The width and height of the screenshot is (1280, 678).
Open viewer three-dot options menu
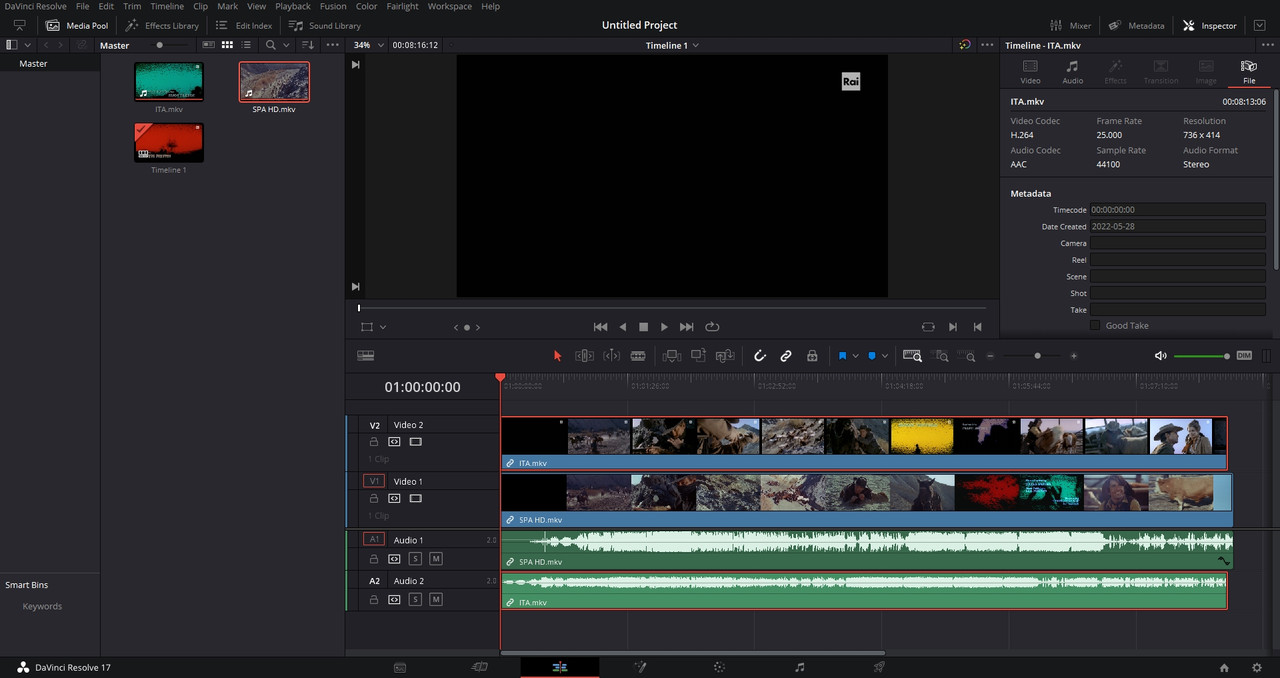tap(988, 45)
